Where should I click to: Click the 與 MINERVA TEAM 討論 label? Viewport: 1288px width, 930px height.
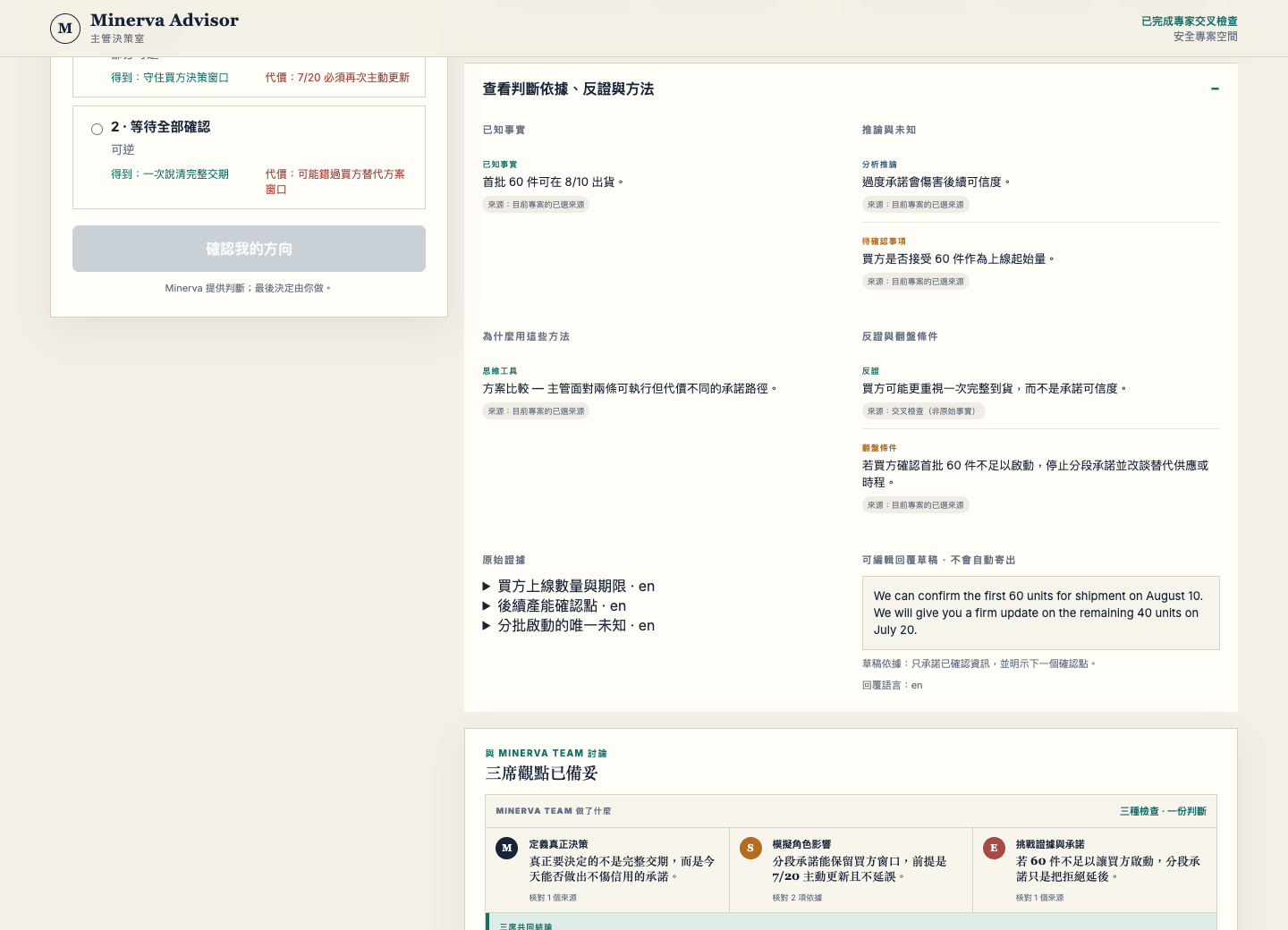pyautogui.click(x=547, y=753)
